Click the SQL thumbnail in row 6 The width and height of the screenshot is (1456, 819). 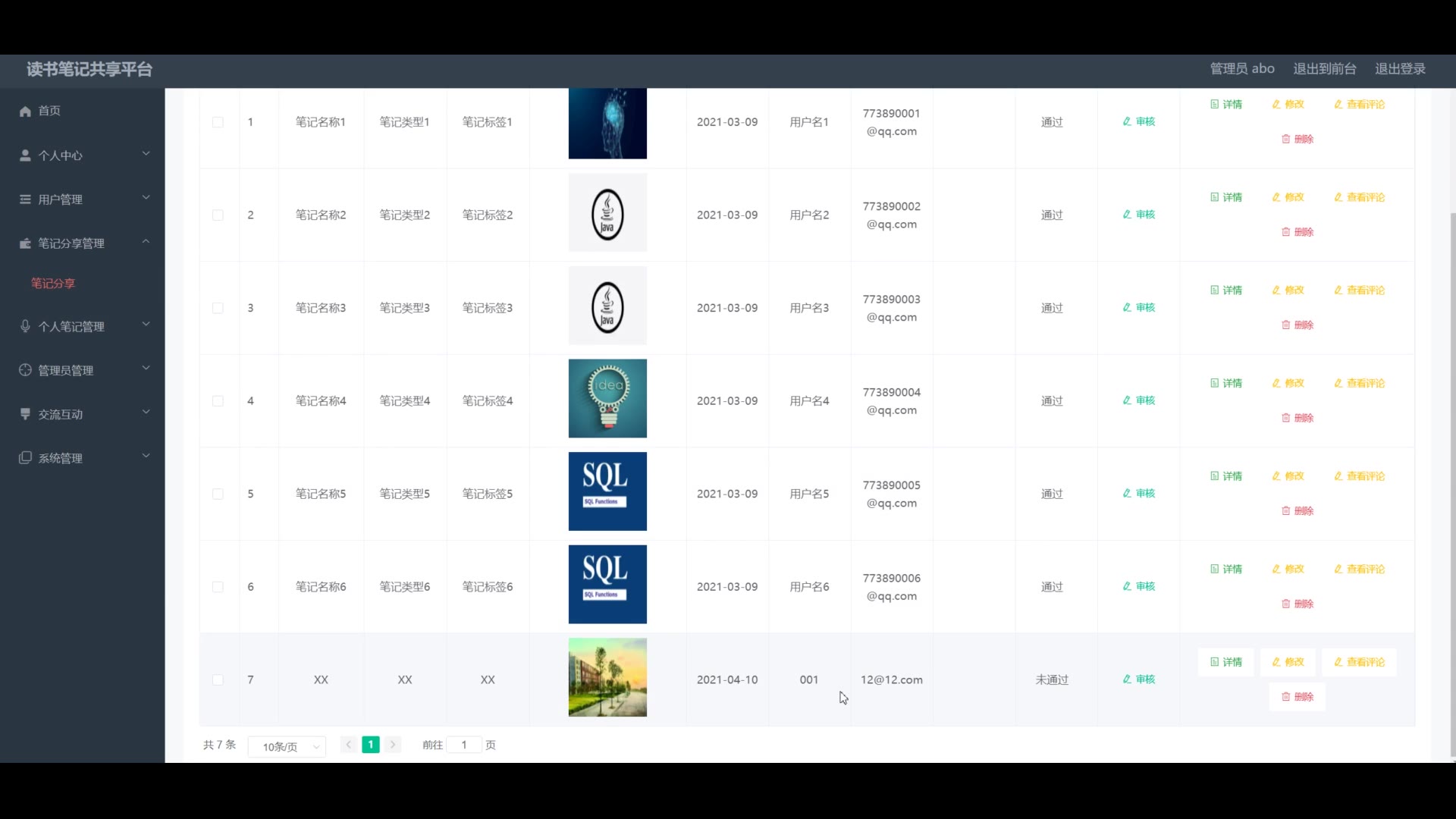click(x=607, y=585)
